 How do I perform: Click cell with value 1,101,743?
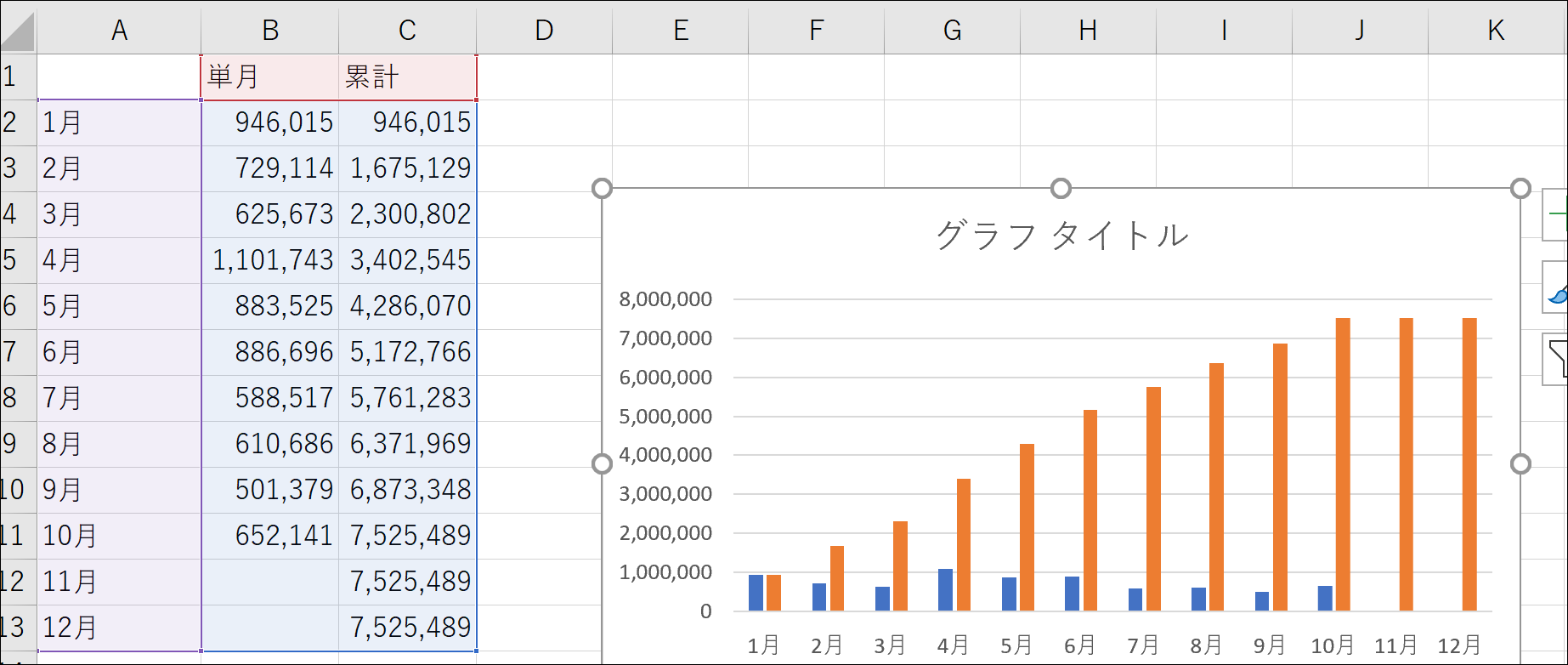270,260
